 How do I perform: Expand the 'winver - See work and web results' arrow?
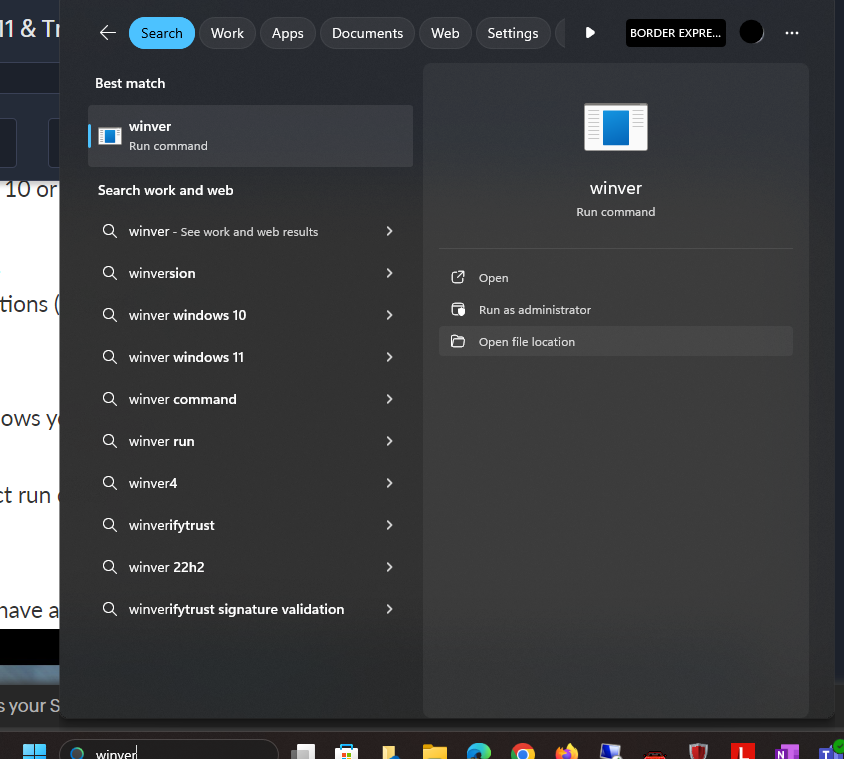coord(389,231)
